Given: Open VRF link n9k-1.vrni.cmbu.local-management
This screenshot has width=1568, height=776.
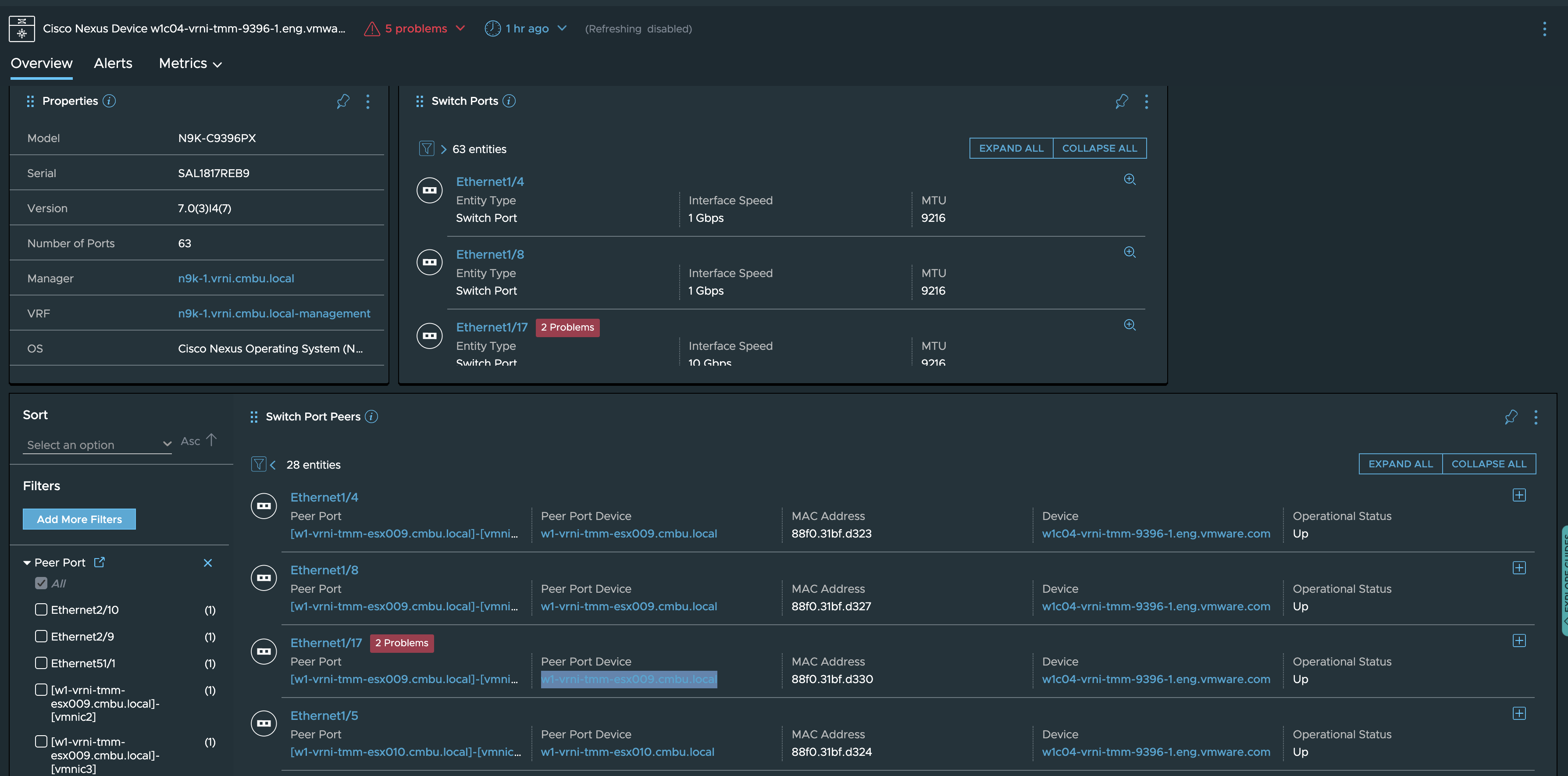Looking at the screenshot, I should coord(274,313).
